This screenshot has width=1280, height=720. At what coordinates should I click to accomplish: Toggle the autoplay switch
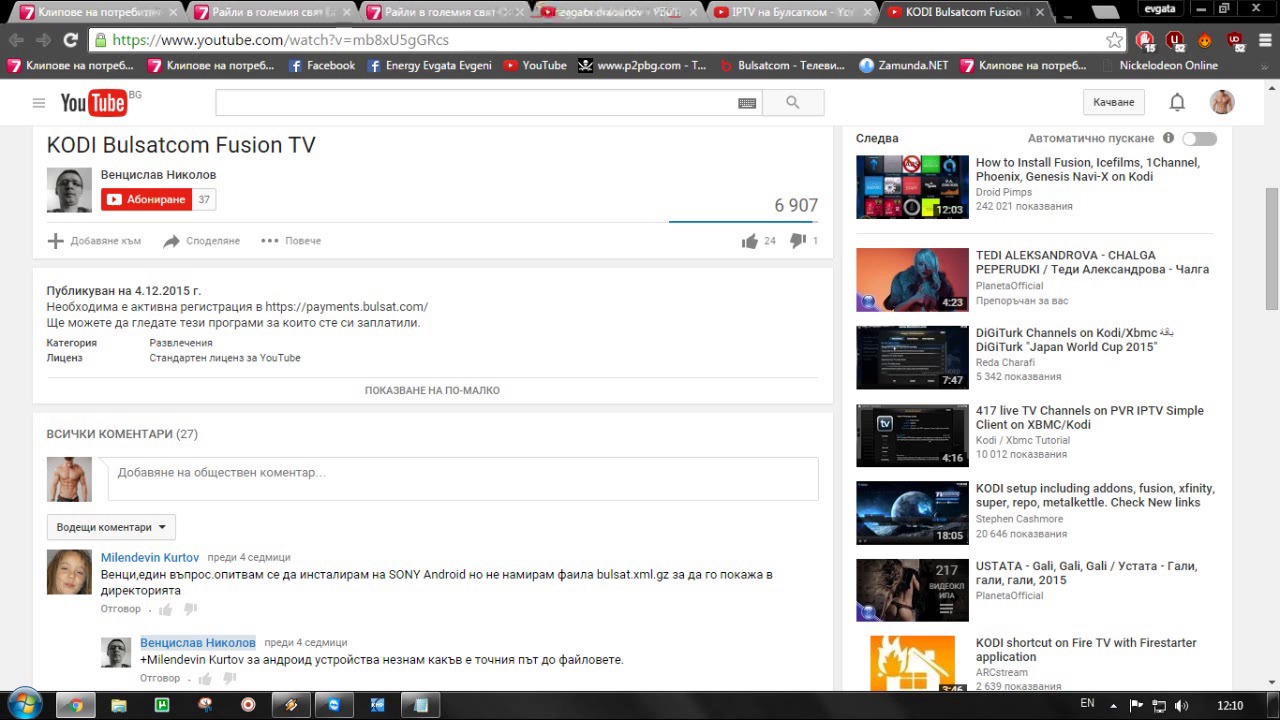1199,139
